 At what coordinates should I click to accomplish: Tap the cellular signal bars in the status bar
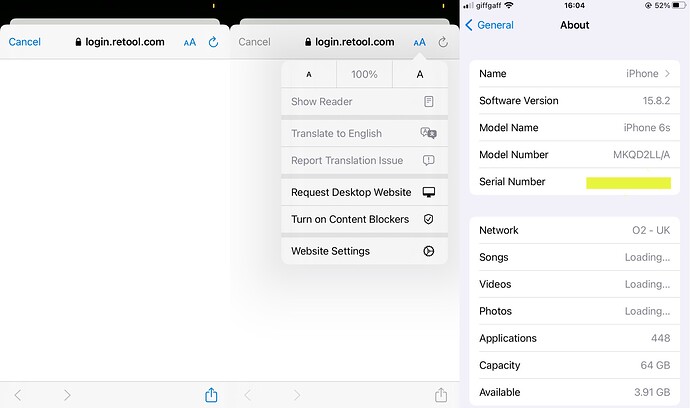click(x=469, y=5)
